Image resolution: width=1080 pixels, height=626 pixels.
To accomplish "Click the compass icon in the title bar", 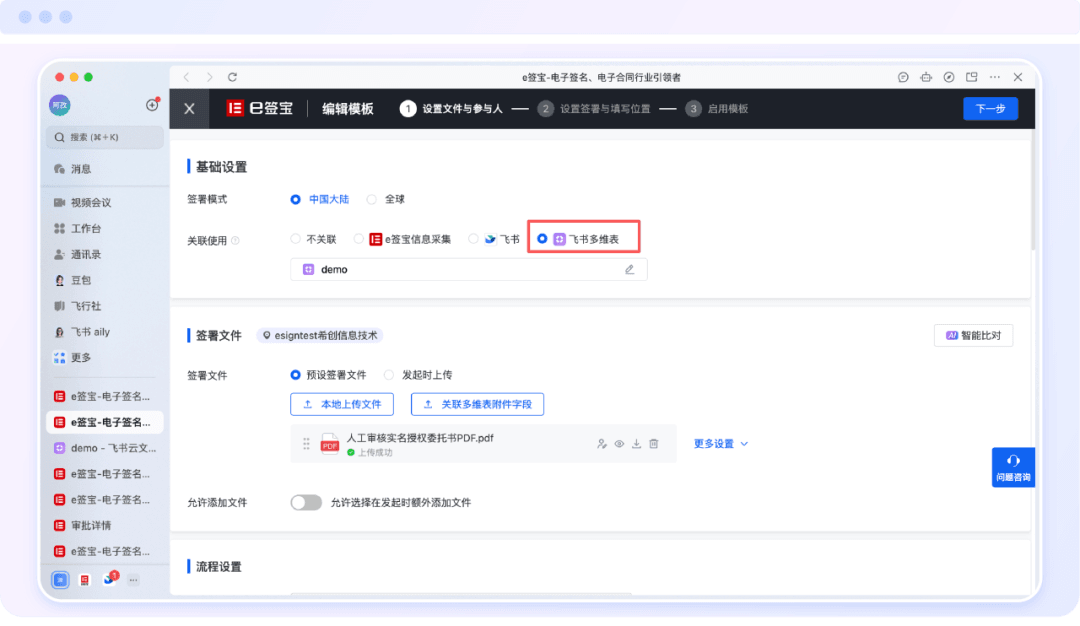I will [949, 77].
